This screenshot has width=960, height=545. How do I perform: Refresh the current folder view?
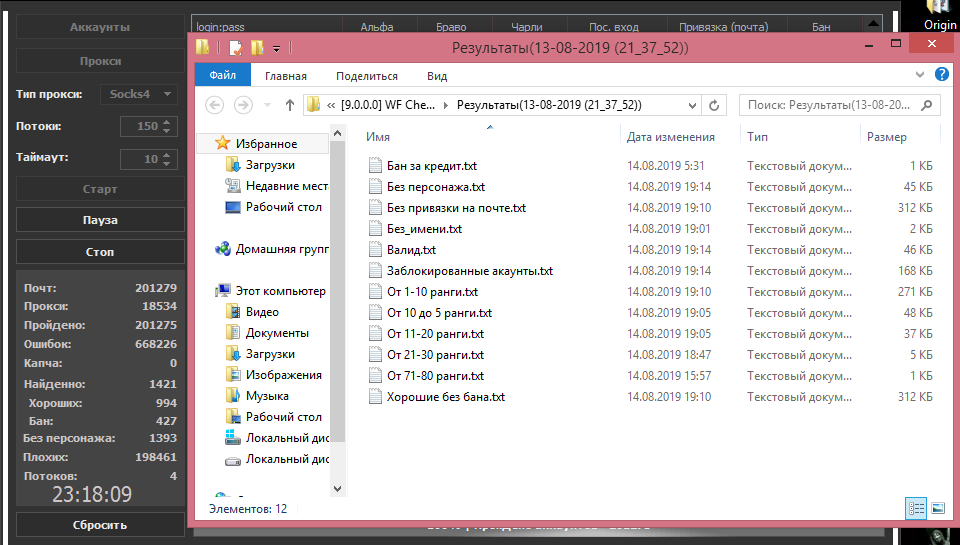coord(714,105)
